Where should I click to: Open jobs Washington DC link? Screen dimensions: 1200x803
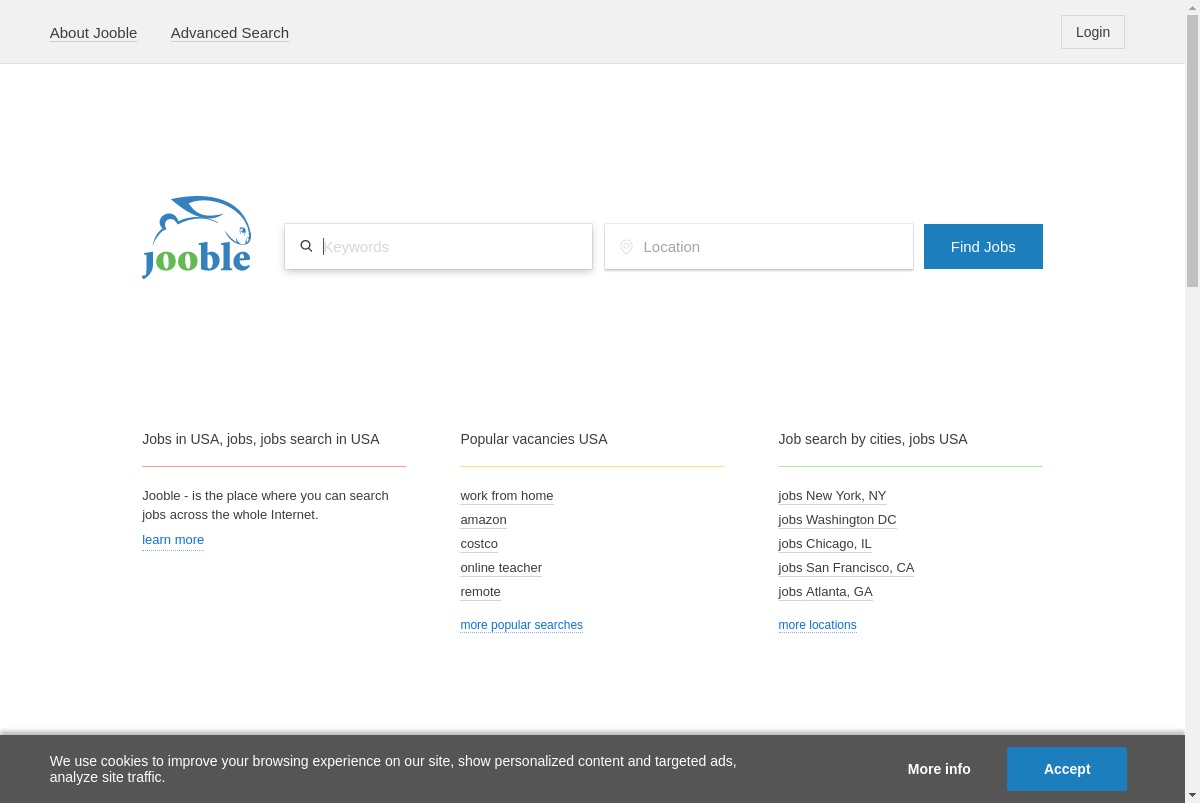(838, 520)
